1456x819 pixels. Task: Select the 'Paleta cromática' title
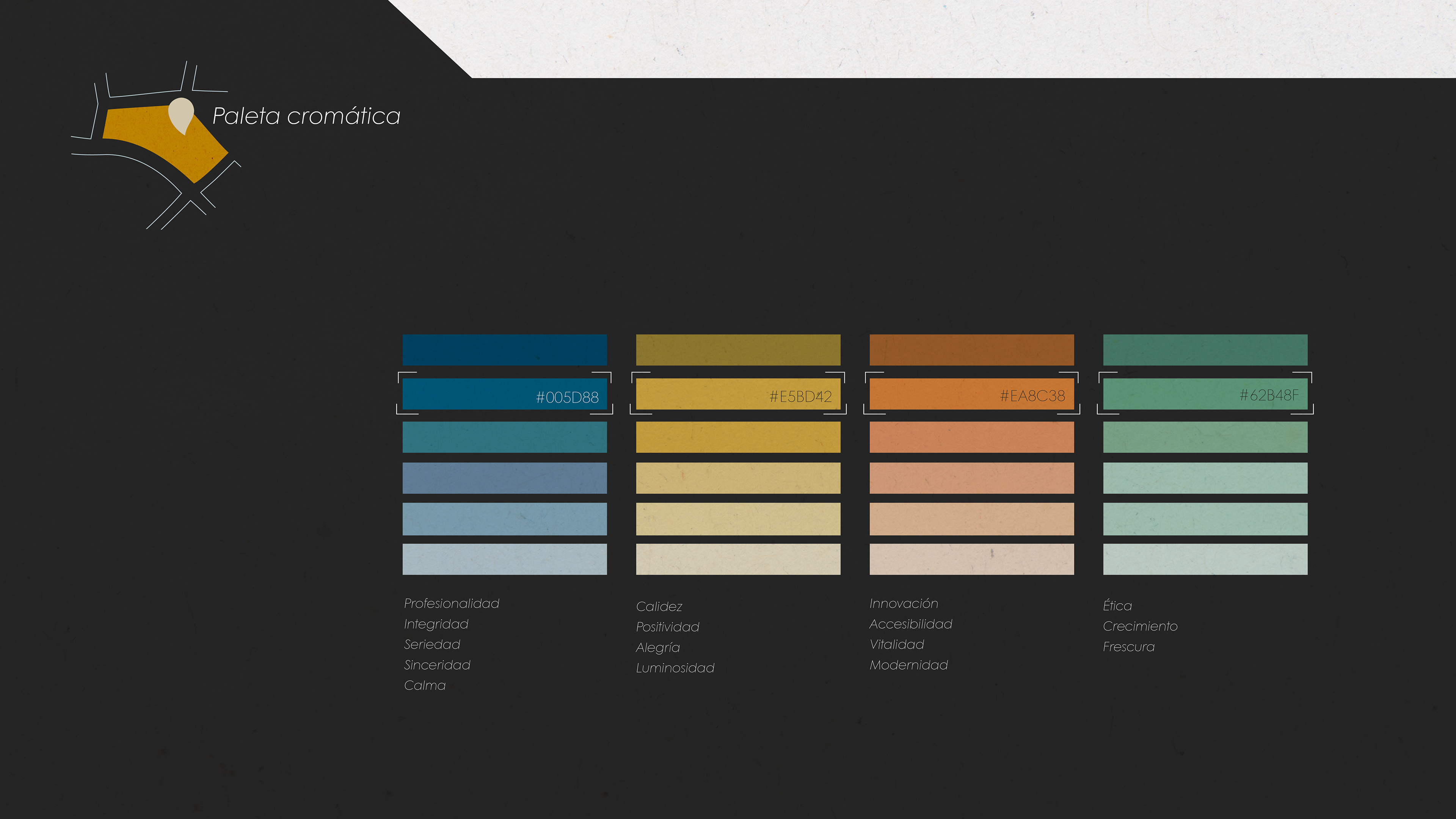point(306,116)
